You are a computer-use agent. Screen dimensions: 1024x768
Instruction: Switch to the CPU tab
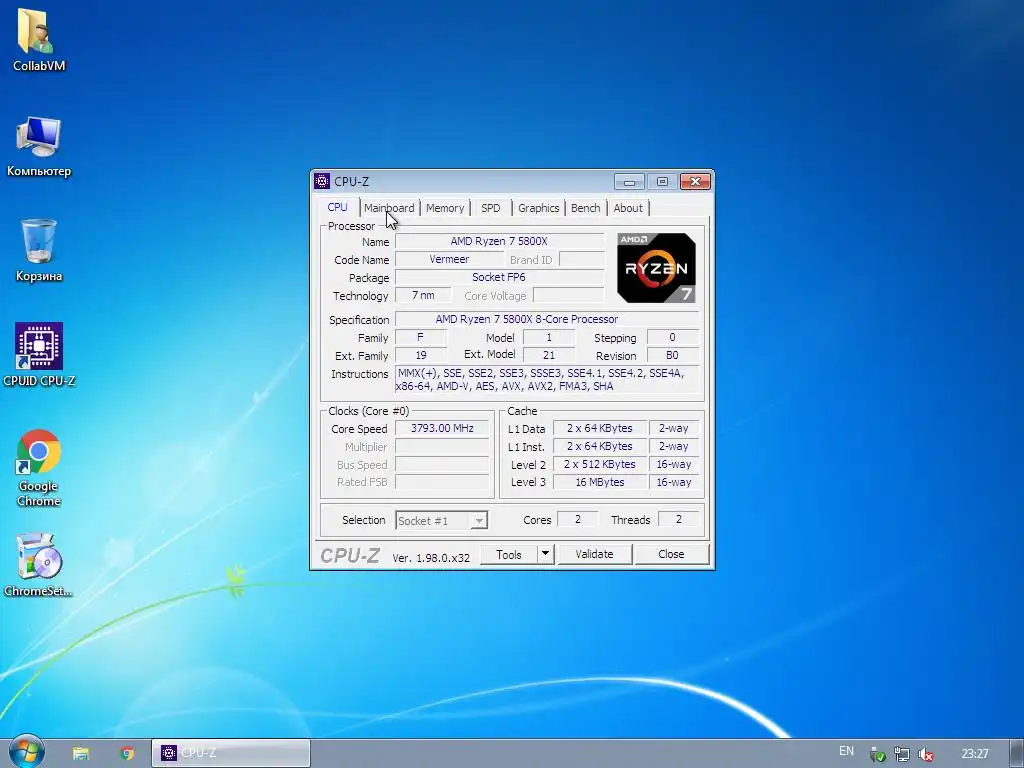(338, 207)
